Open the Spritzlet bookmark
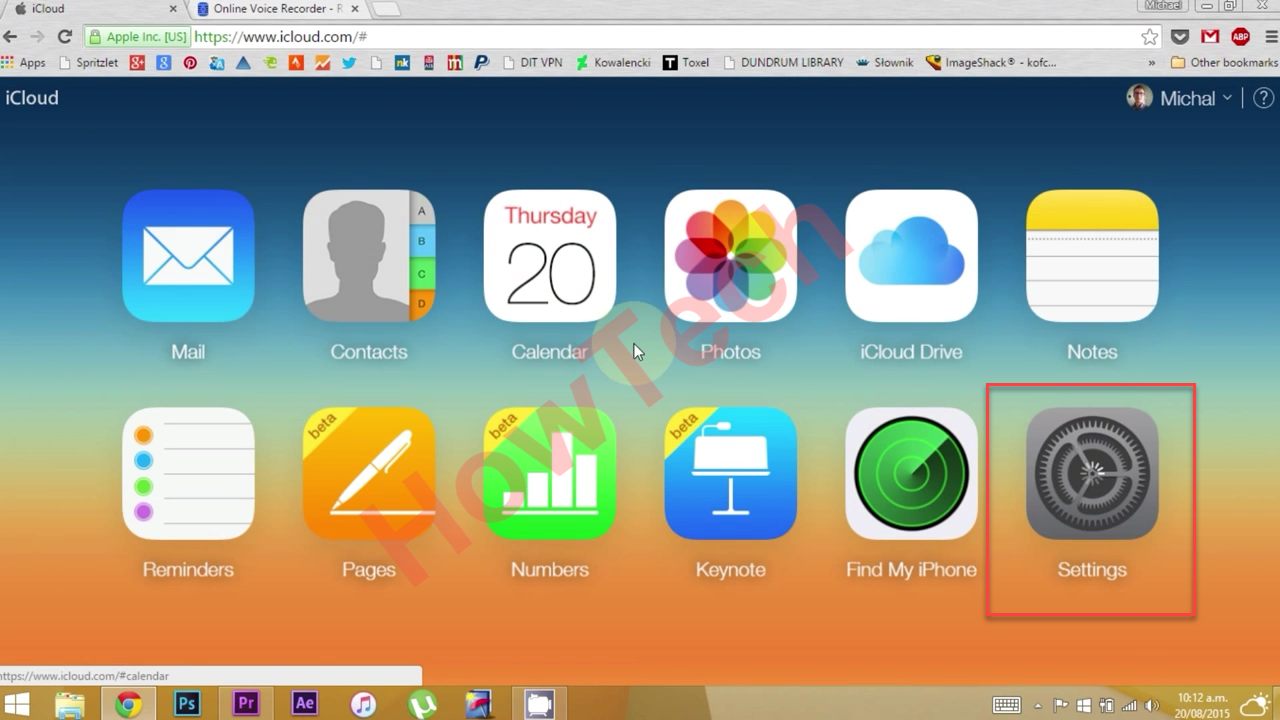 [89, 62]
